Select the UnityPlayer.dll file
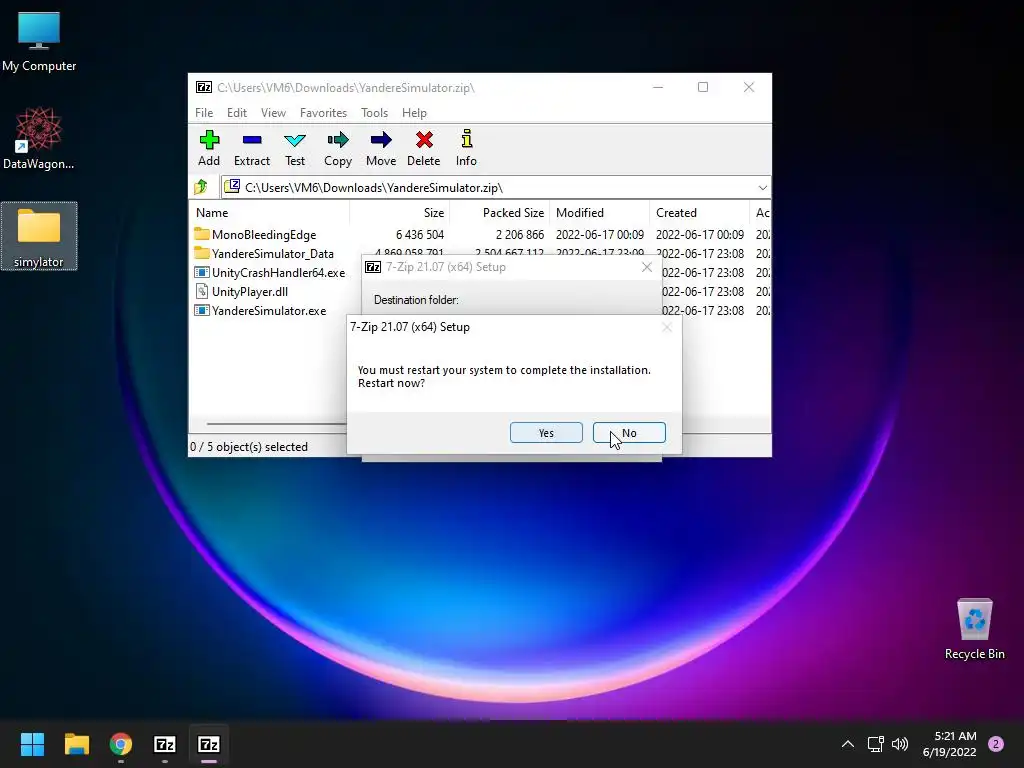This screenshot has height=768, width=1024. [249, 291]
